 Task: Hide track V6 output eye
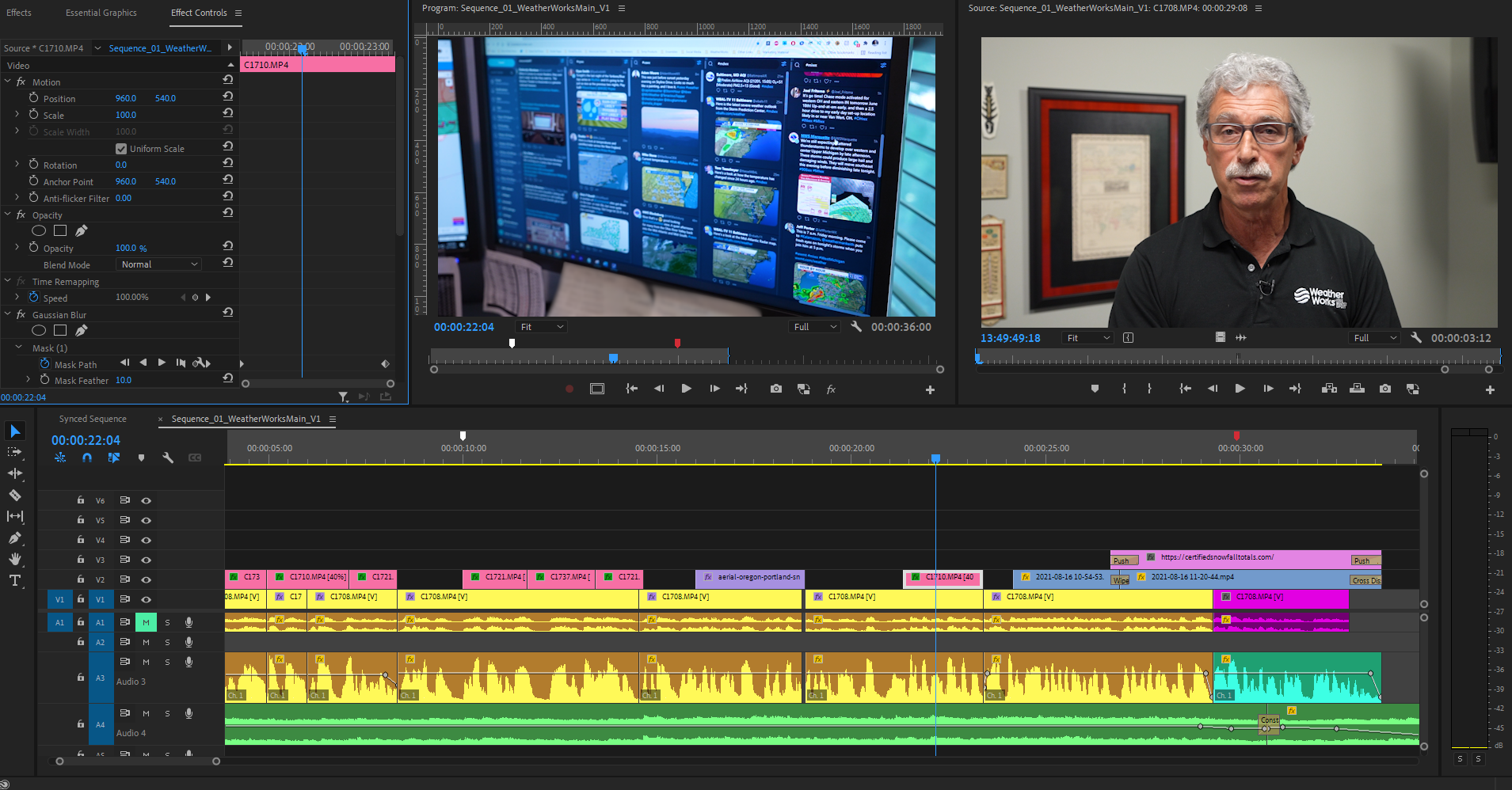point(146,500)
